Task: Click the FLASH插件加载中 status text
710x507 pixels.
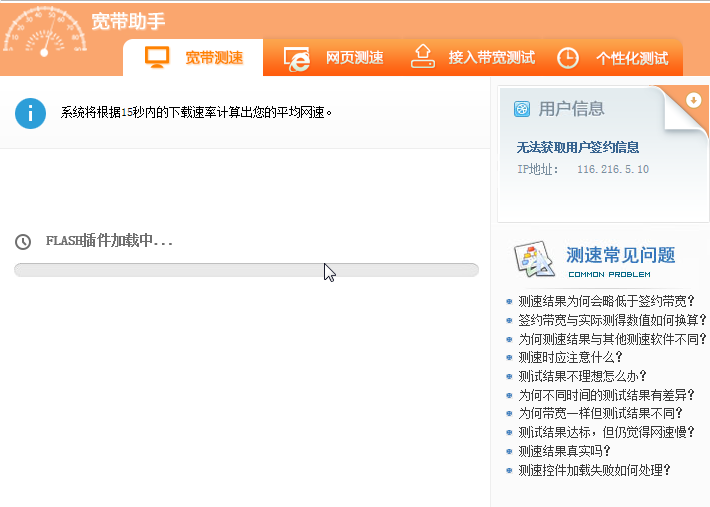Action: (x=109, y=240)
